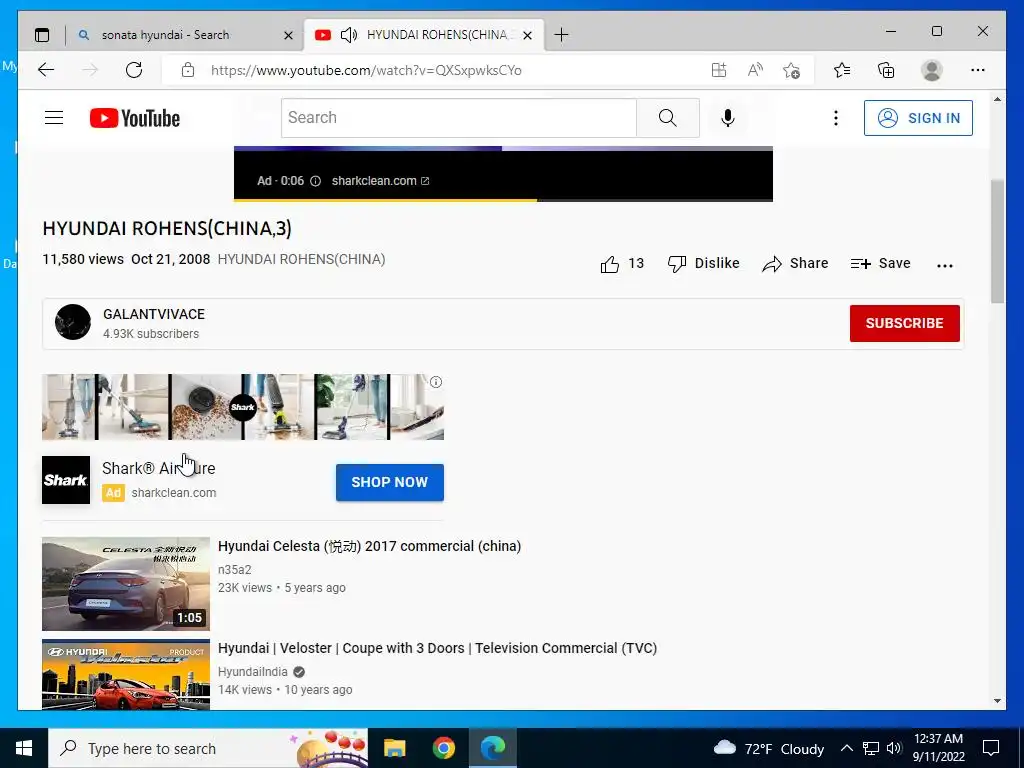This screenshot has height=768, width=1024.
Task: Open YouTube settings three-dot menu
Action: point(835,118)
